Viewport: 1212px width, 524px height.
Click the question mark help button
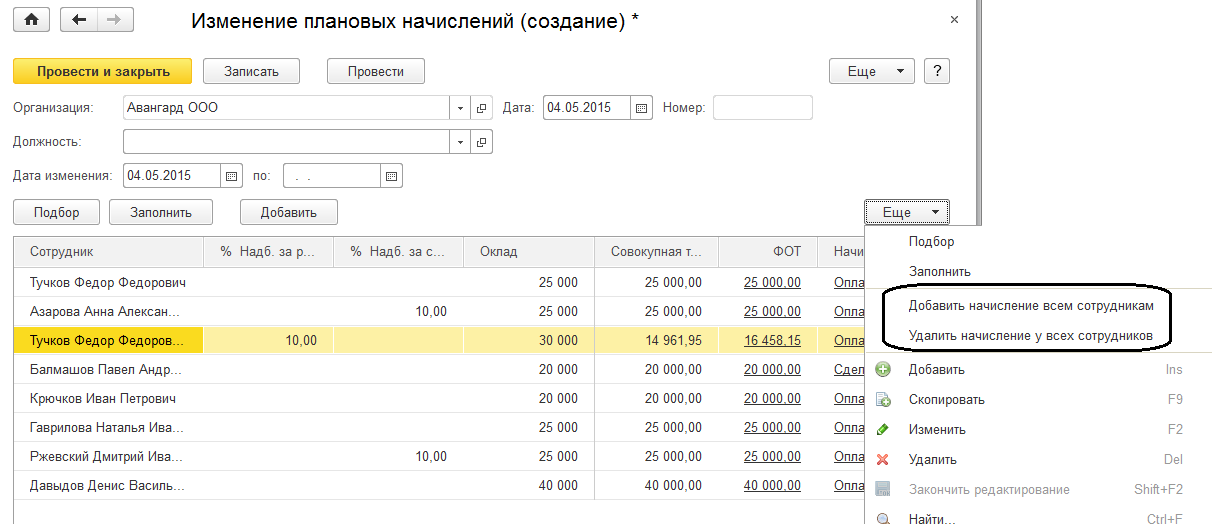(x=936, y=71)
